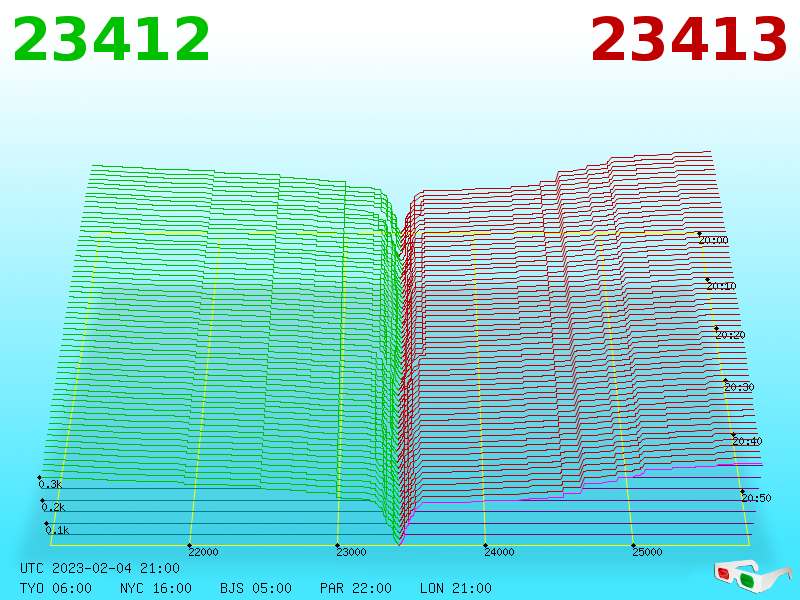Viewport: 800px width, 600px height.
Task: Click the 22000 price axis label
Action: coord(203,552)
